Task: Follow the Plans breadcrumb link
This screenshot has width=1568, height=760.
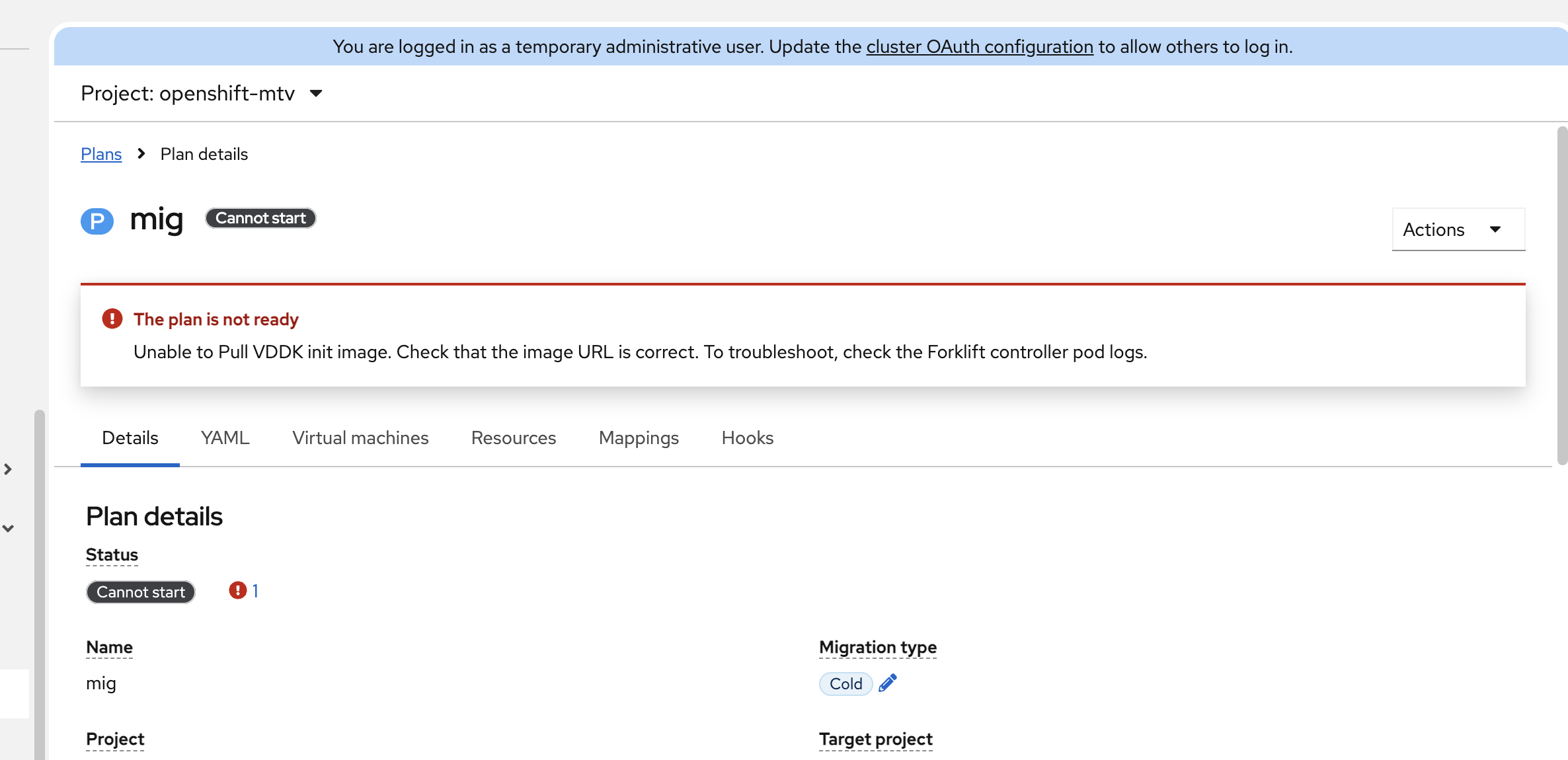Action: coord(101,154)
